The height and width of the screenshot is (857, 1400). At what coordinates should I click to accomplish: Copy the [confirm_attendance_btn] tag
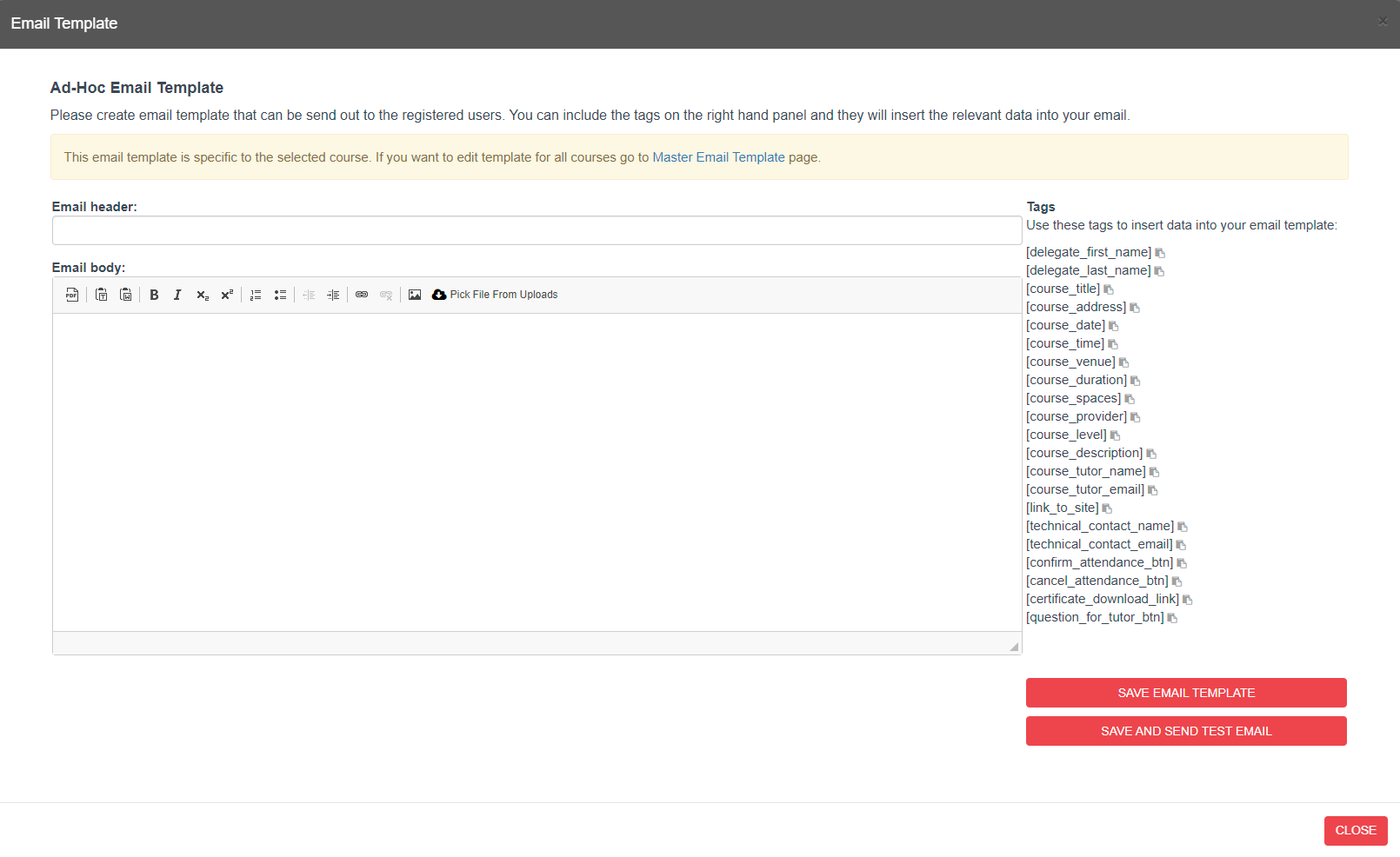click(1182, 563)
